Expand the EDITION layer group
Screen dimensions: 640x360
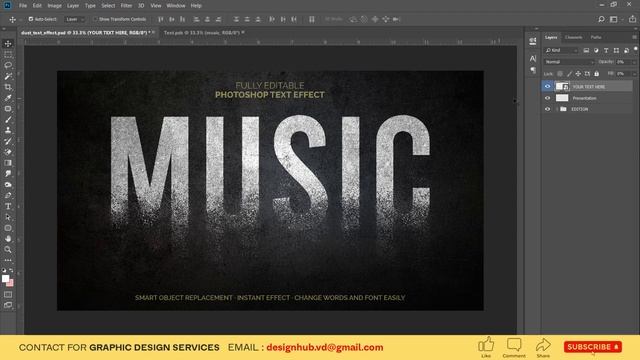click(557, 109)
